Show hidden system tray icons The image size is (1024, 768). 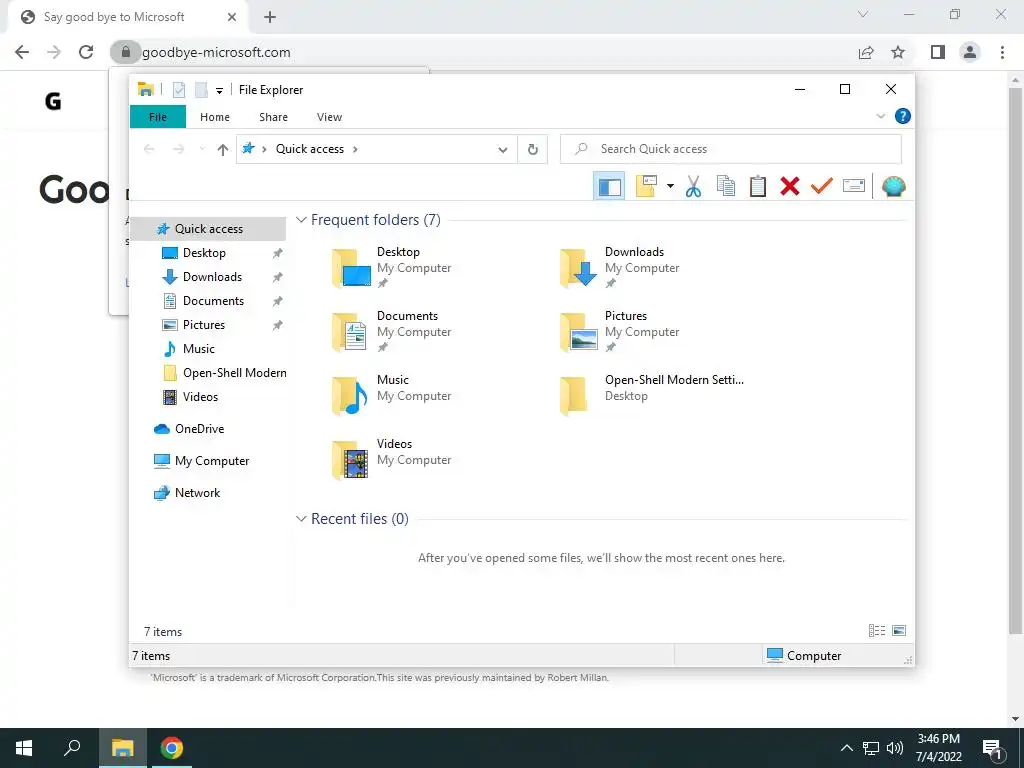pyautogui.click(x=846, y=748)
